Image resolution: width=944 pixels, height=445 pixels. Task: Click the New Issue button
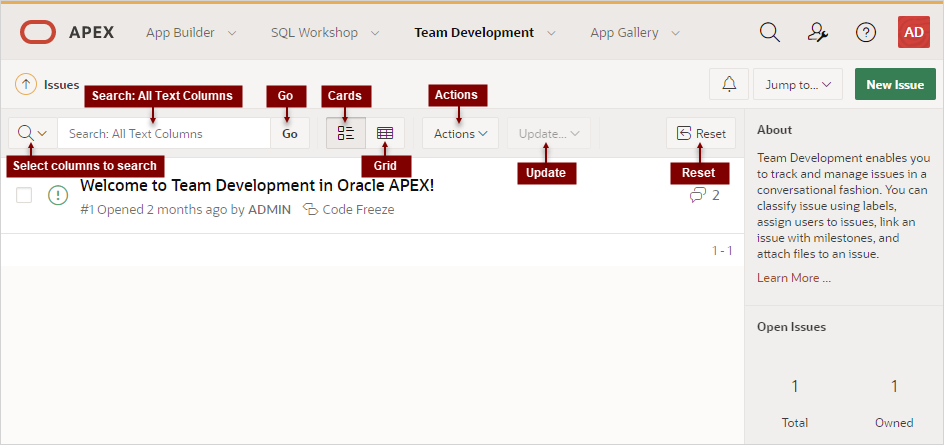895,84
